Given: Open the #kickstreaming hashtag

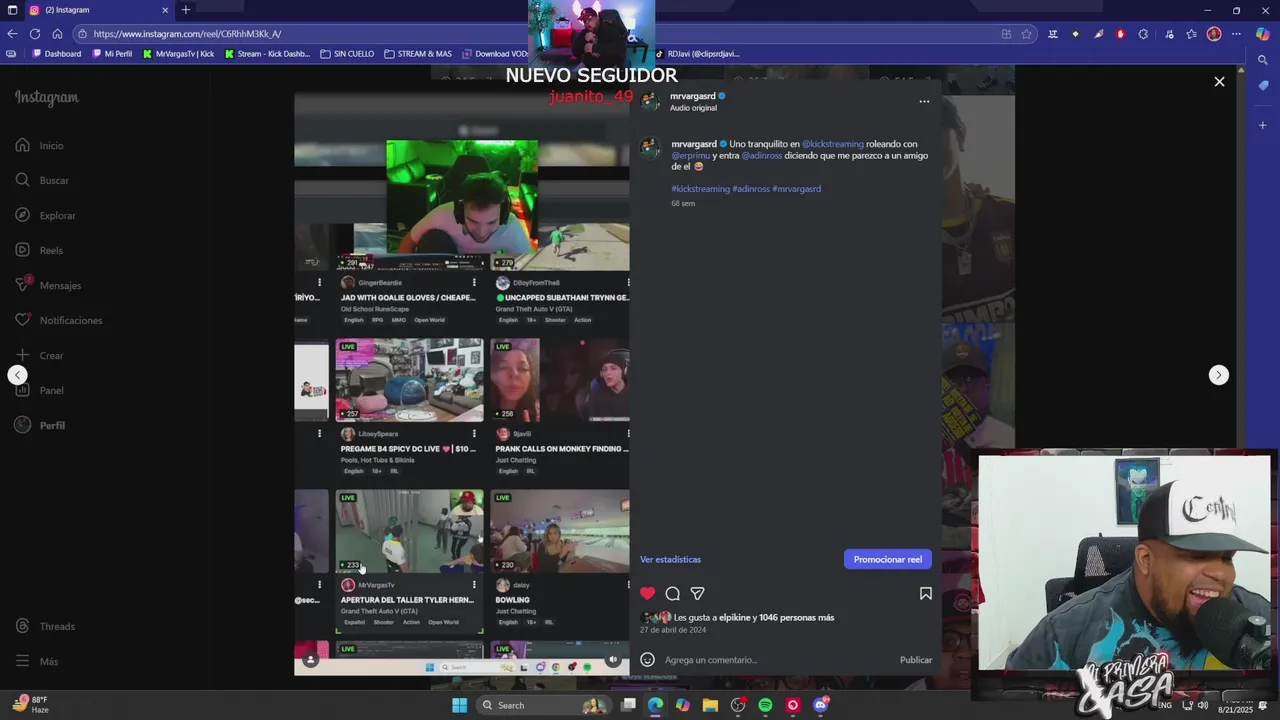Looking at the screenshot, I should point(700,189).
